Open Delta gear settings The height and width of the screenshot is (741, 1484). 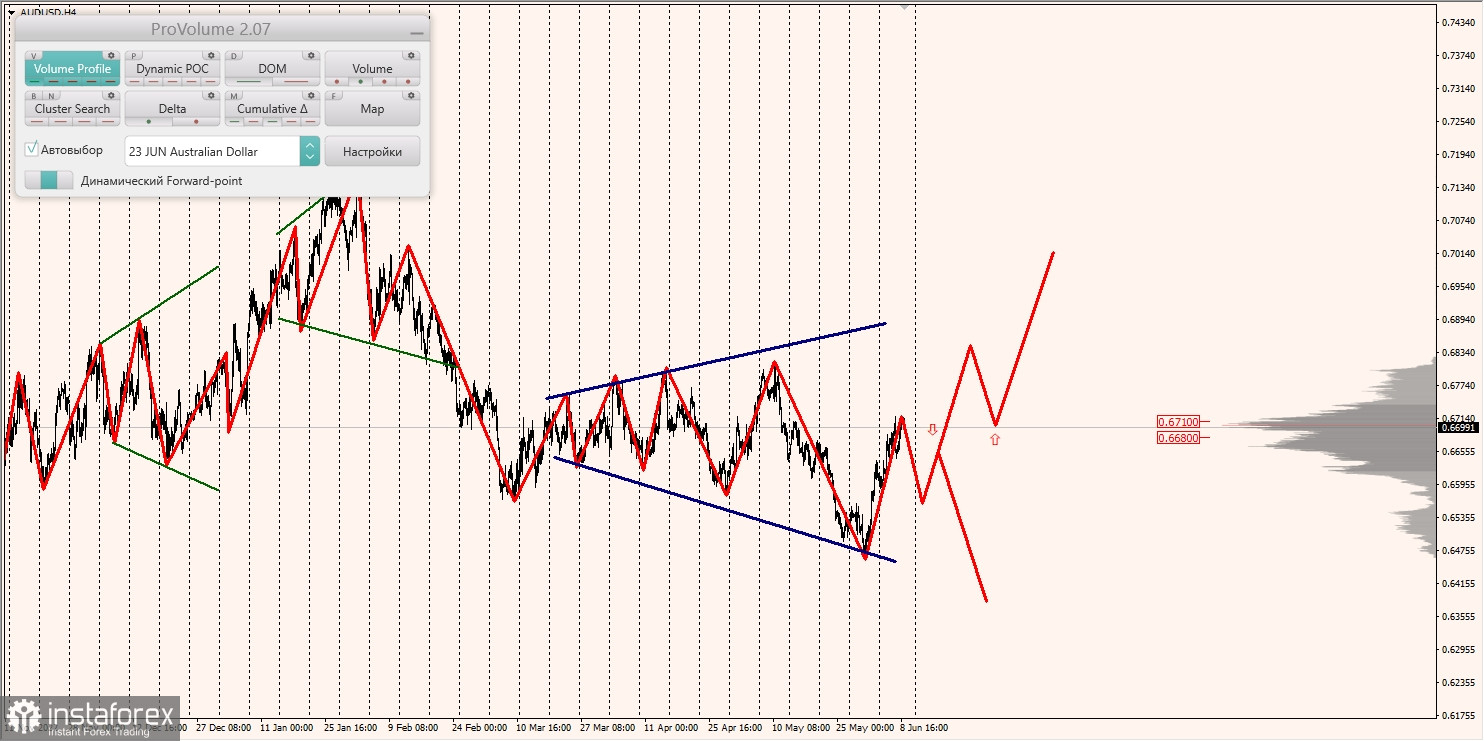pos(211,95)
